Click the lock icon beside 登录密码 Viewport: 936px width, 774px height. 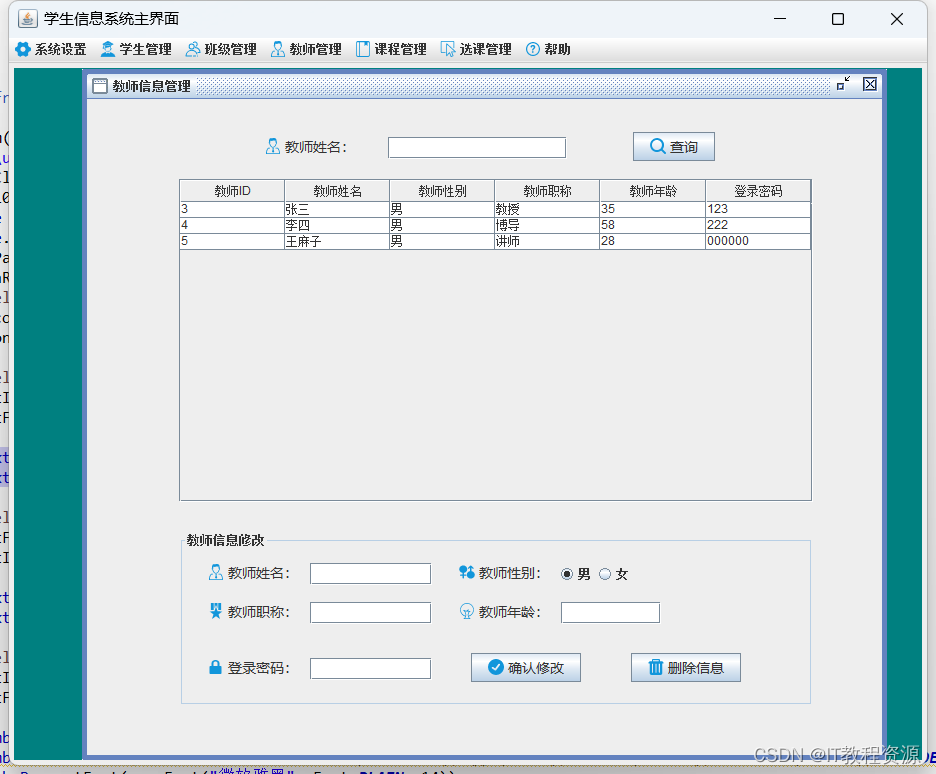click(x=215, y=667)
